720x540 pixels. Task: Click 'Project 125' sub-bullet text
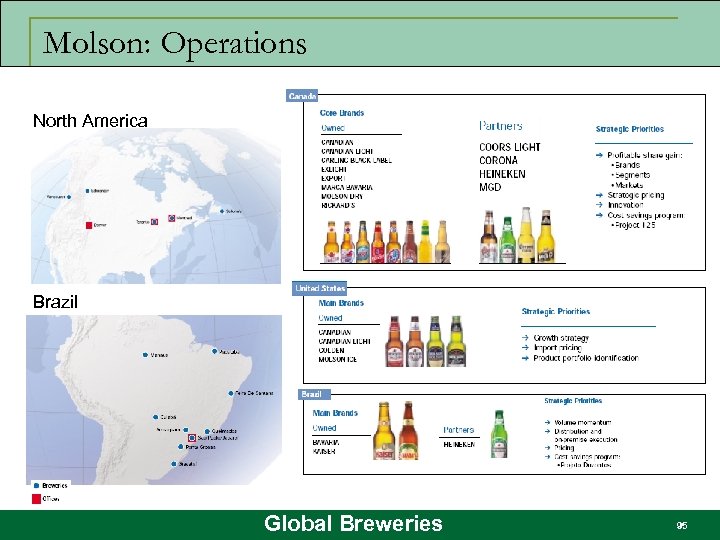tap(635, 225)
